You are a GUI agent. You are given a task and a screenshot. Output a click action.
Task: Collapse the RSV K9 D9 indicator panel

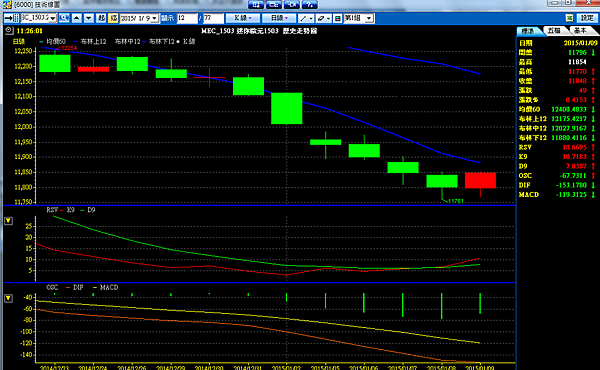click(8, 221)
